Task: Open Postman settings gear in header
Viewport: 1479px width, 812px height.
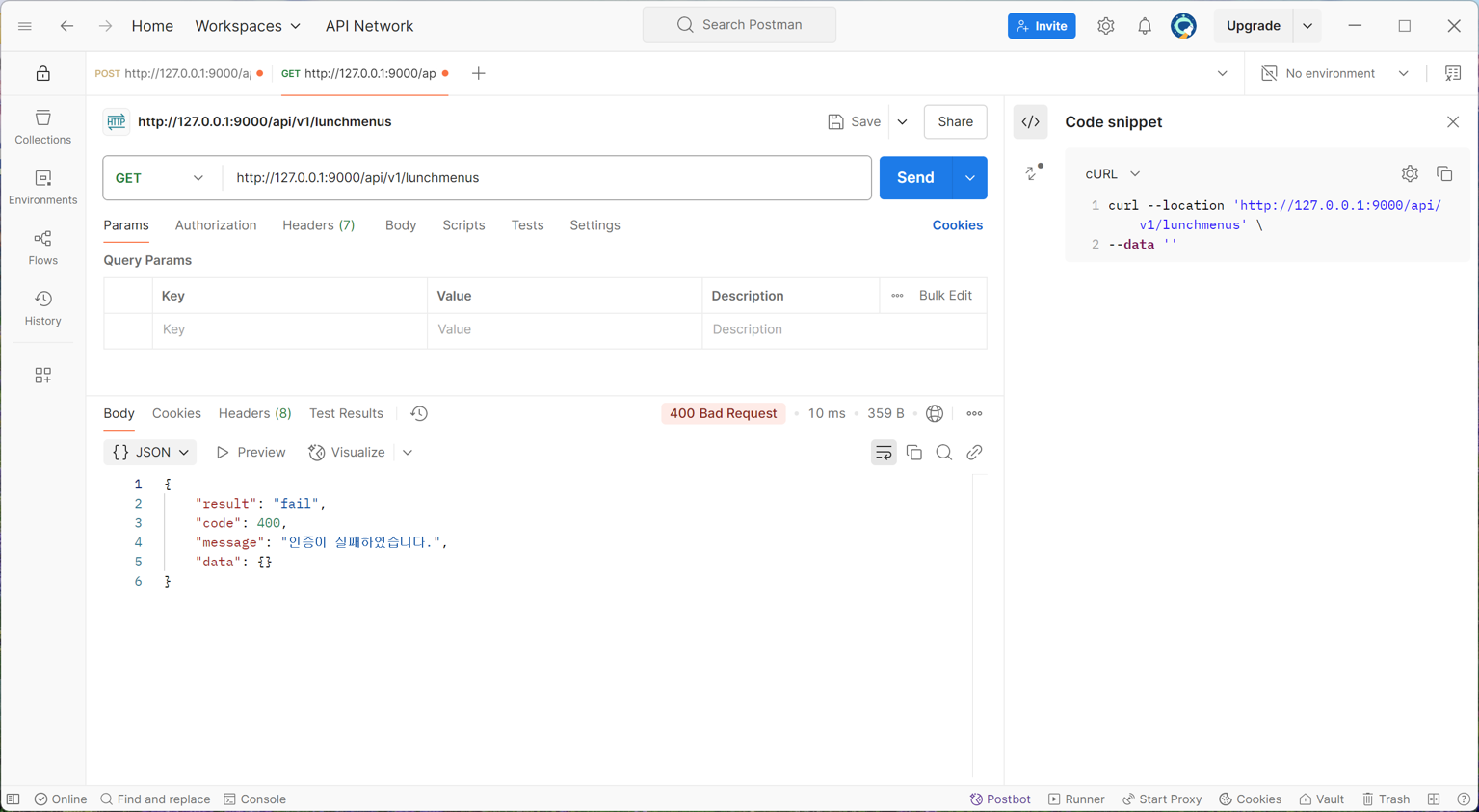Action: (1106, 26)
